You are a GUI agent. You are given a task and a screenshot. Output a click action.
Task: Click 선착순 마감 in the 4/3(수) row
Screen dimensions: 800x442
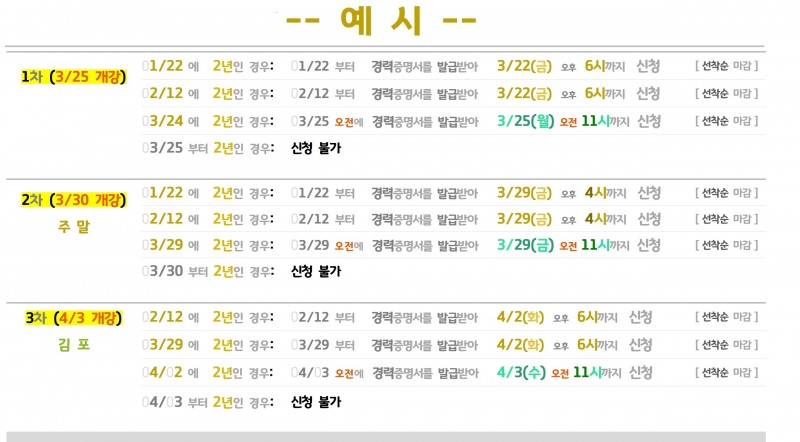[727, 373]
